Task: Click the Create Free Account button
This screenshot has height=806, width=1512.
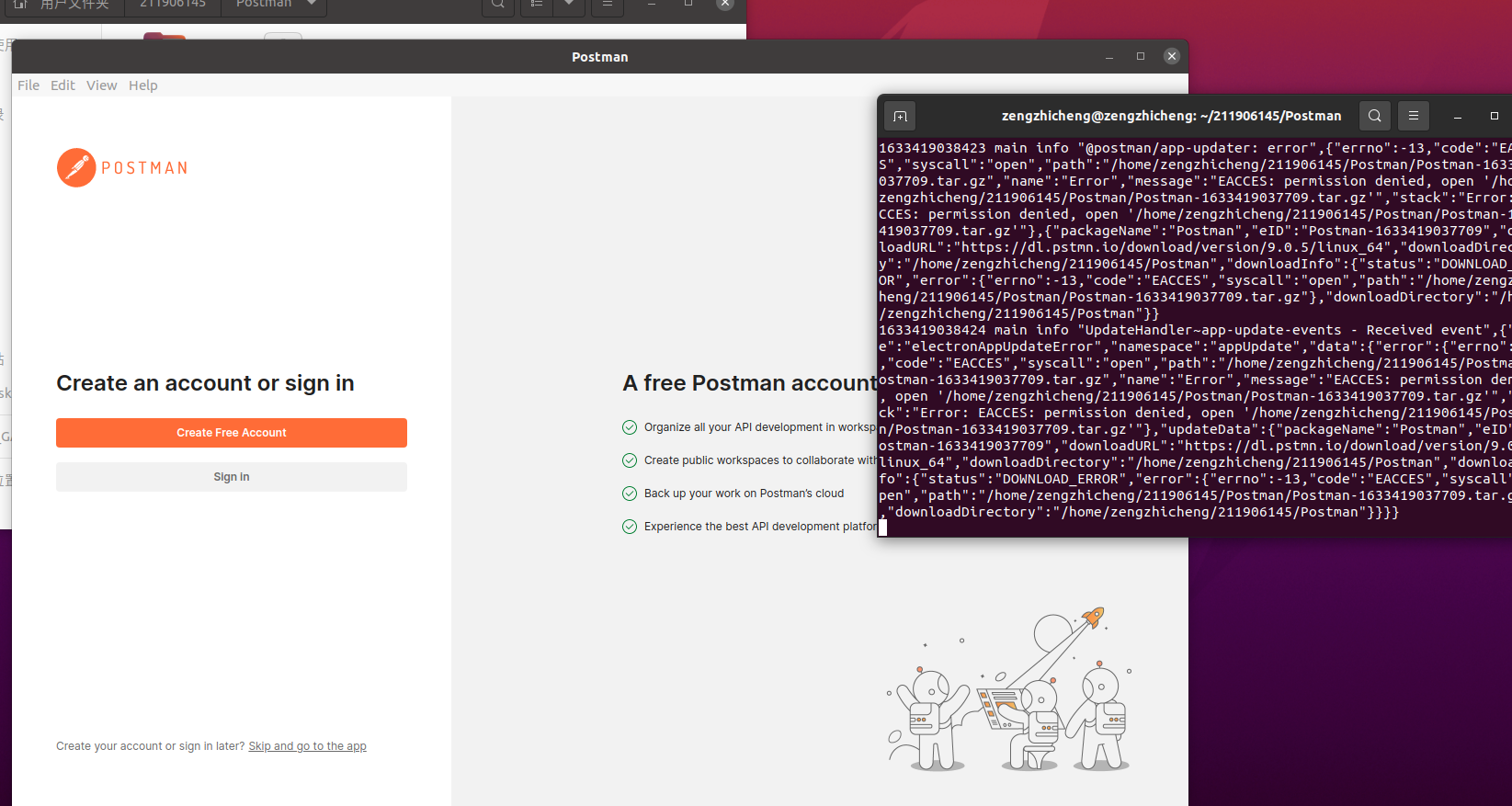Action: 232,433
